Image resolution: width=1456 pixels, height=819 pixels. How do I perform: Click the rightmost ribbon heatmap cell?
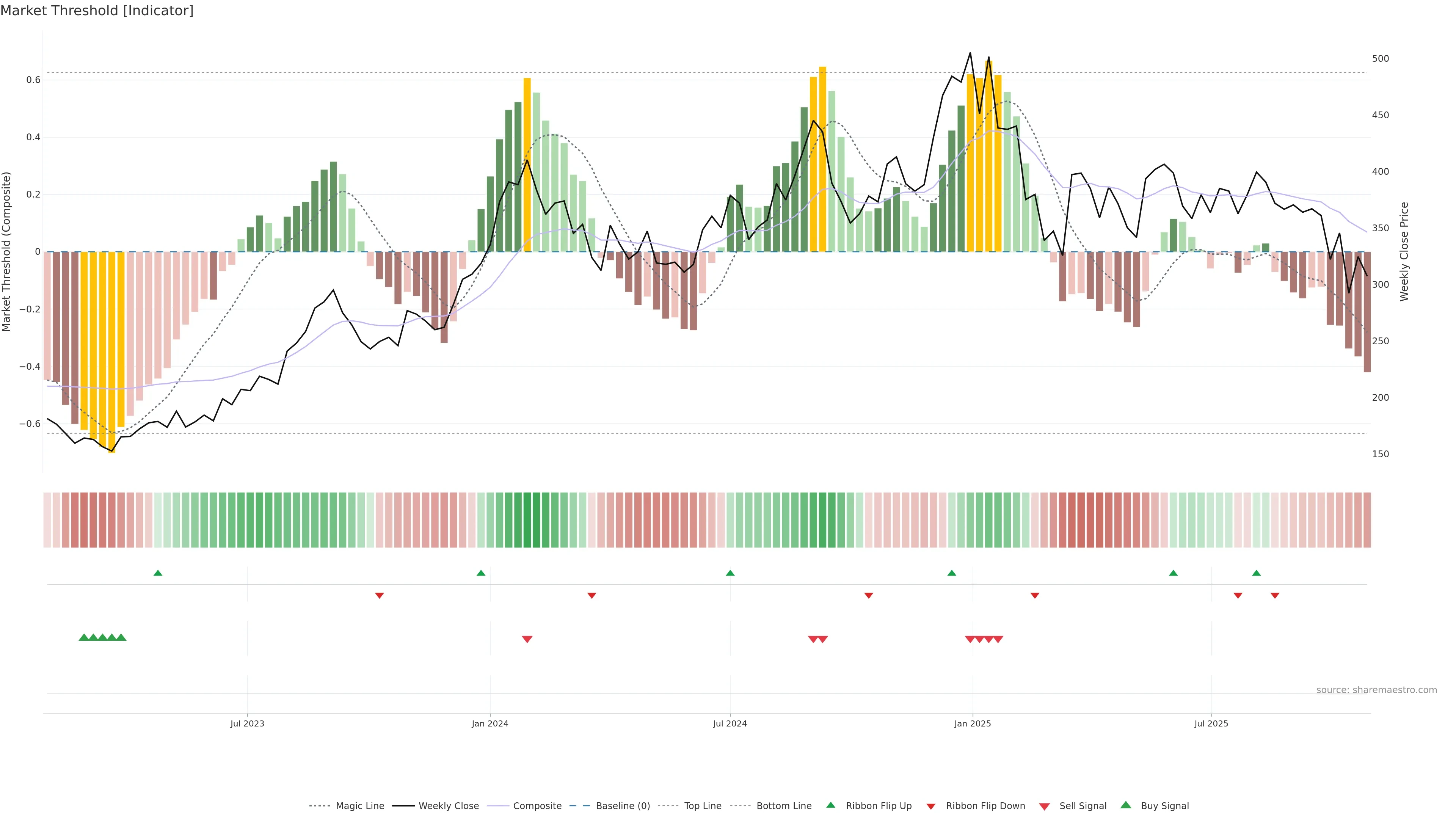click(x=1367, y=519)
